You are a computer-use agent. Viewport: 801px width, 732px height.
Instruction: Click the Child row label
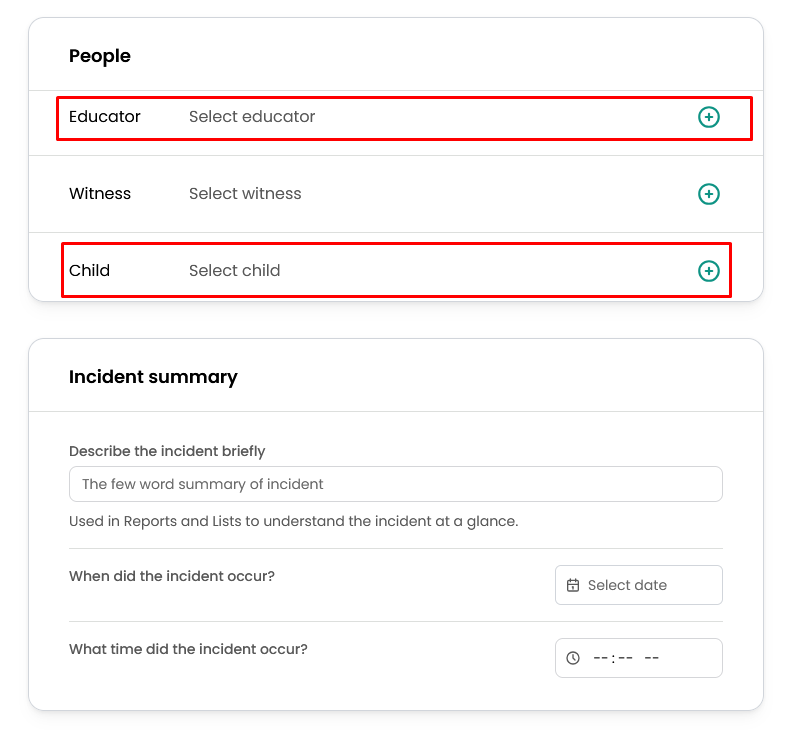pos(89,271)
